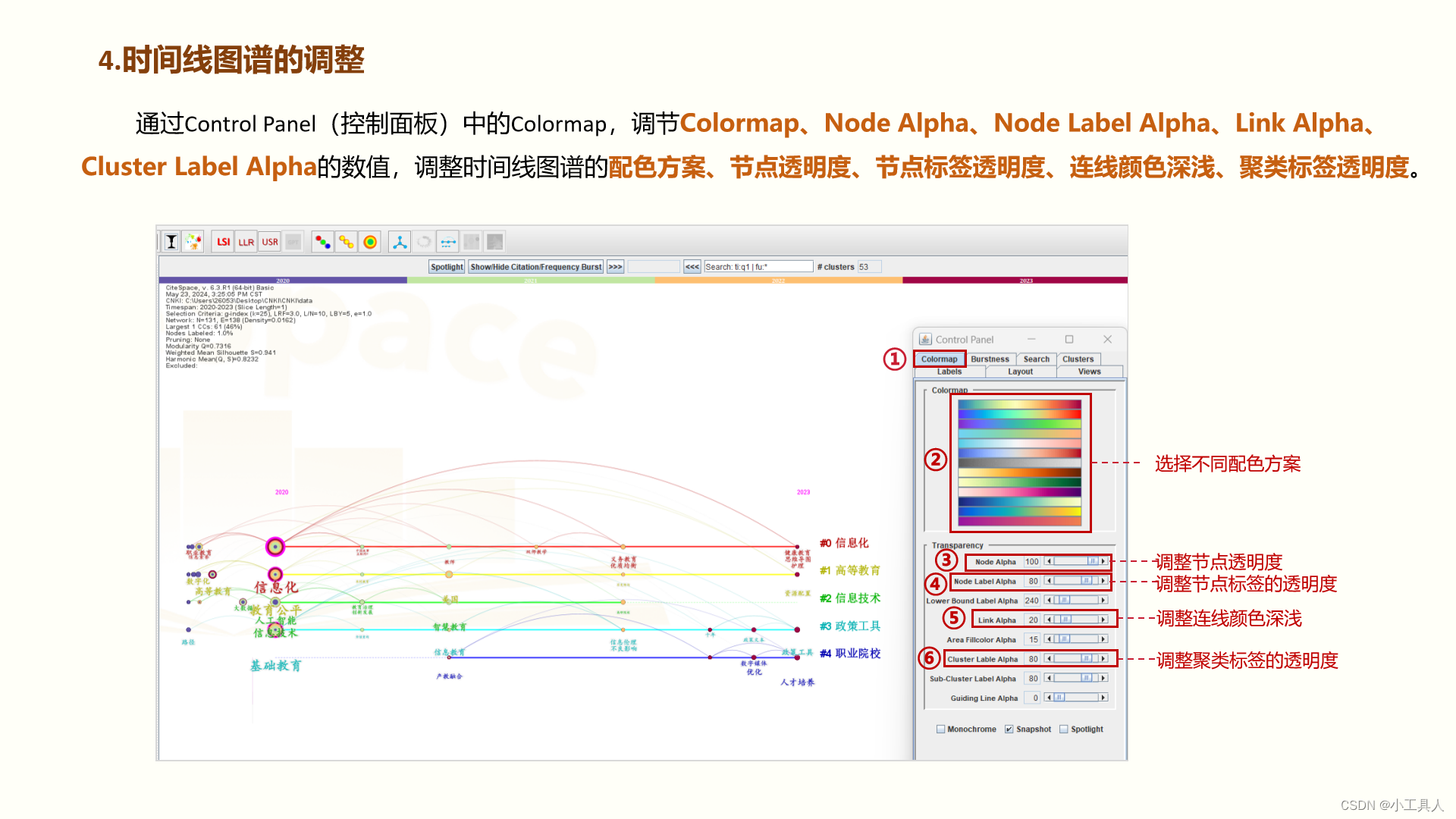Click the USR label source icon

click(270, 242)
